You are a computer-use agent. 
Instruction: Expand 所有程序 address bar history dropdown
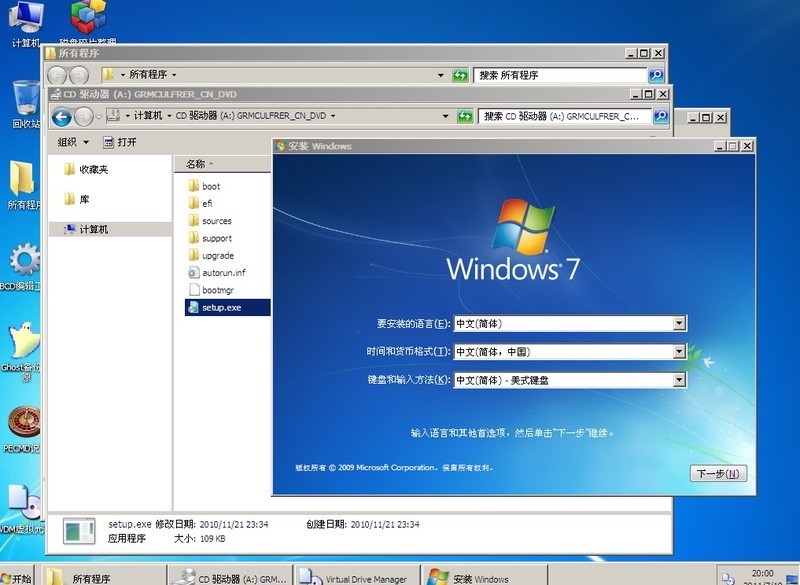(441, 75)
